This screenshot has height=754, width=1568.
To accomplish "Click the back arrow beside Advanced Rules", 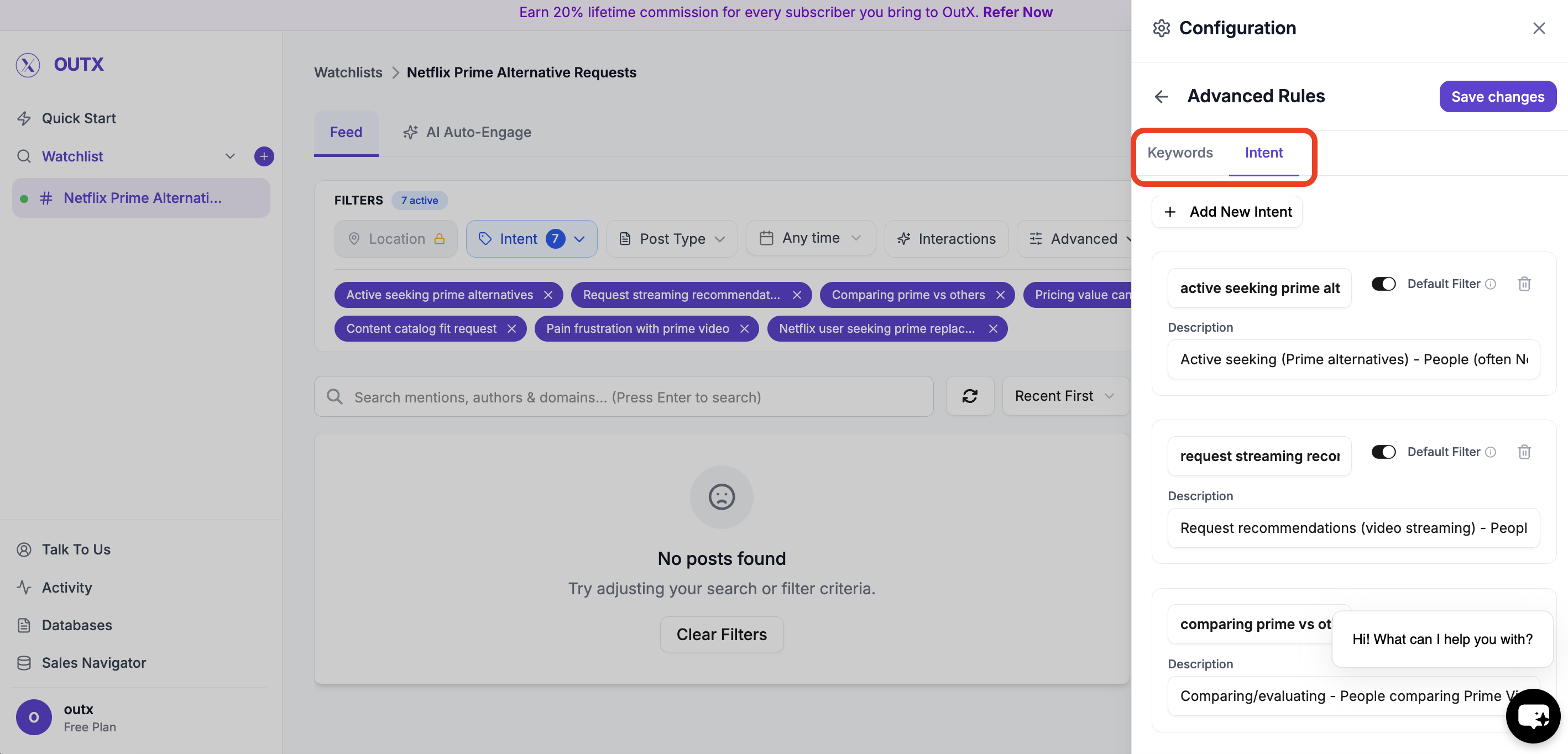I will pos(1162,96).
